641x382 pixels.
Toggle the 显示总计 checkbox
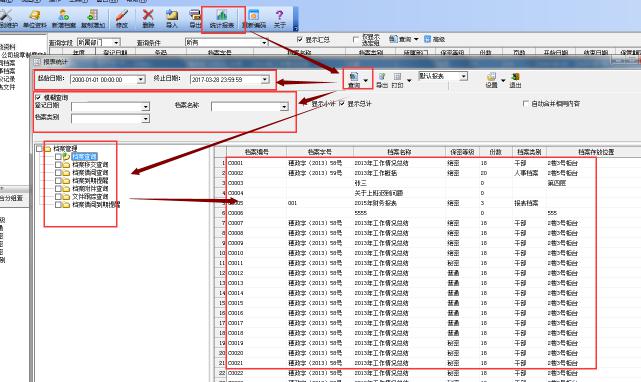click(342, 103)
